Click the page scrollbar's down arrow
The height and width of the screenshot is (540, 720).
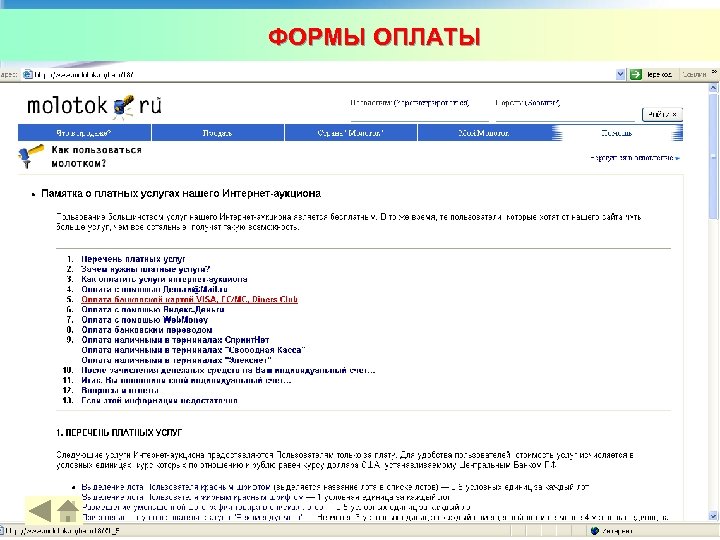(x=714, y=515)
